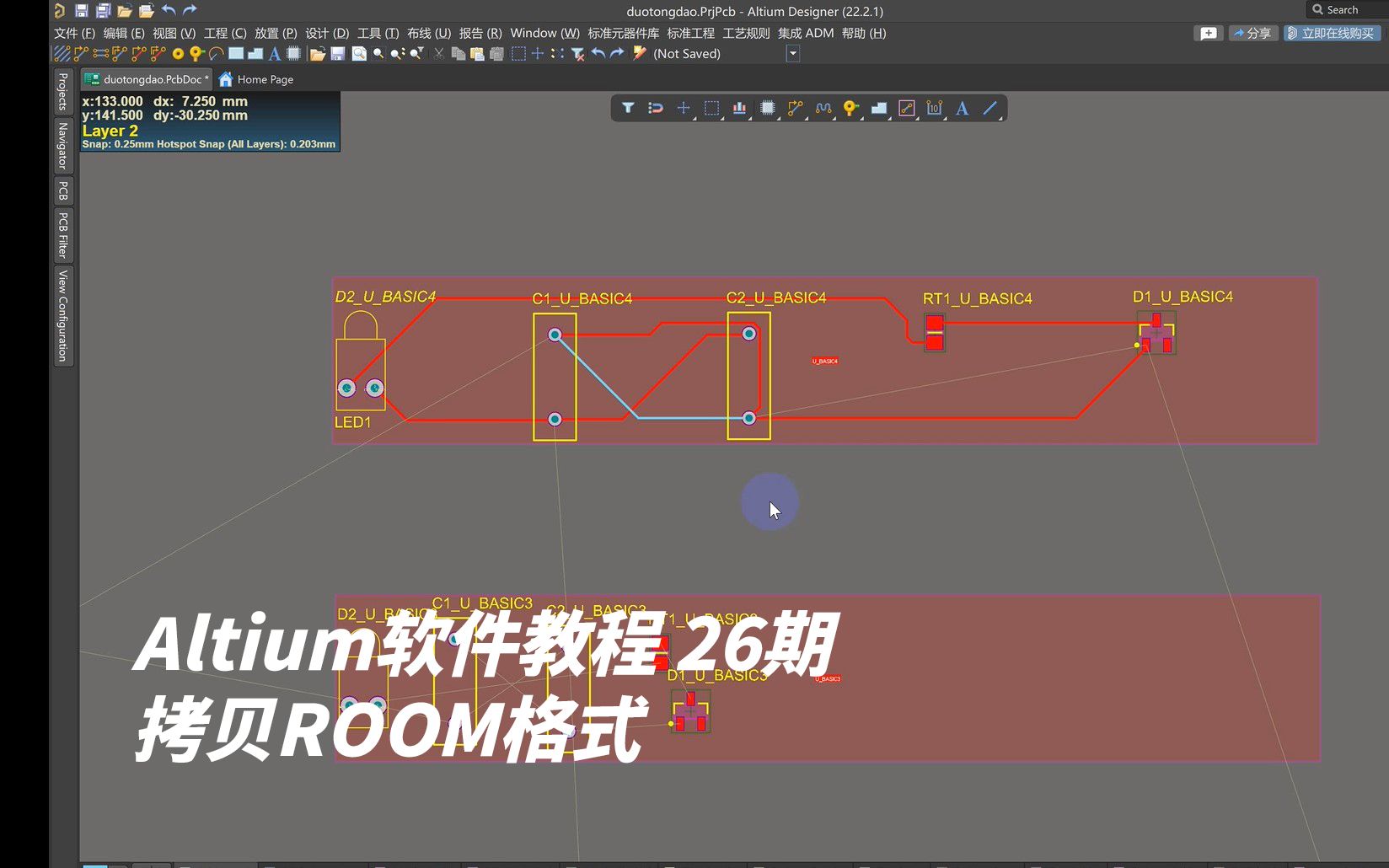
Task: Toggle the snapping magnet in the heads-up toolbar
Action: [x=655, y=108]
